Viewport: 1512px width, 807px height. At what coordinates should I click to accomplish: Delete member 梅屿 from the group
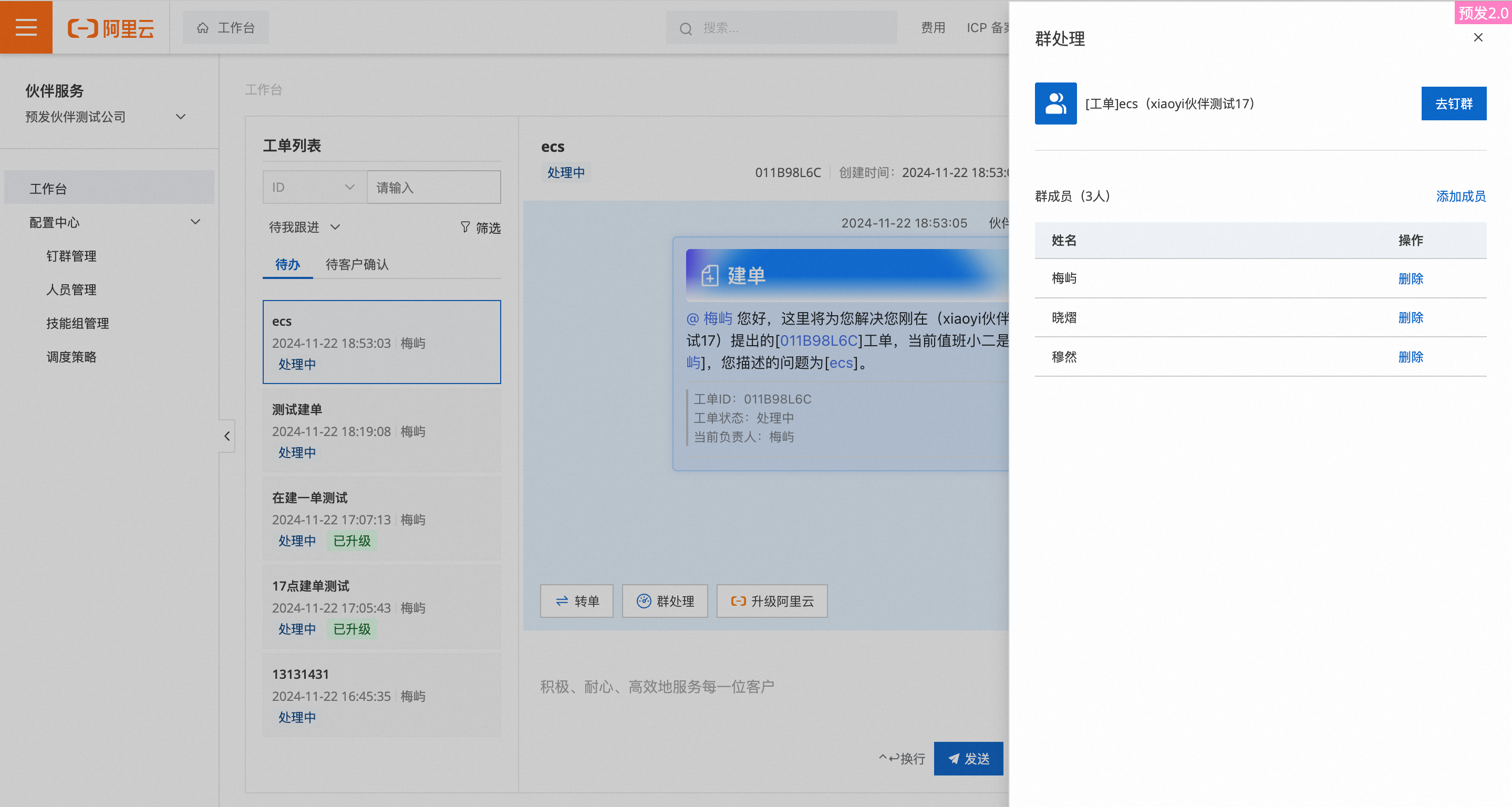(1411, 278)
